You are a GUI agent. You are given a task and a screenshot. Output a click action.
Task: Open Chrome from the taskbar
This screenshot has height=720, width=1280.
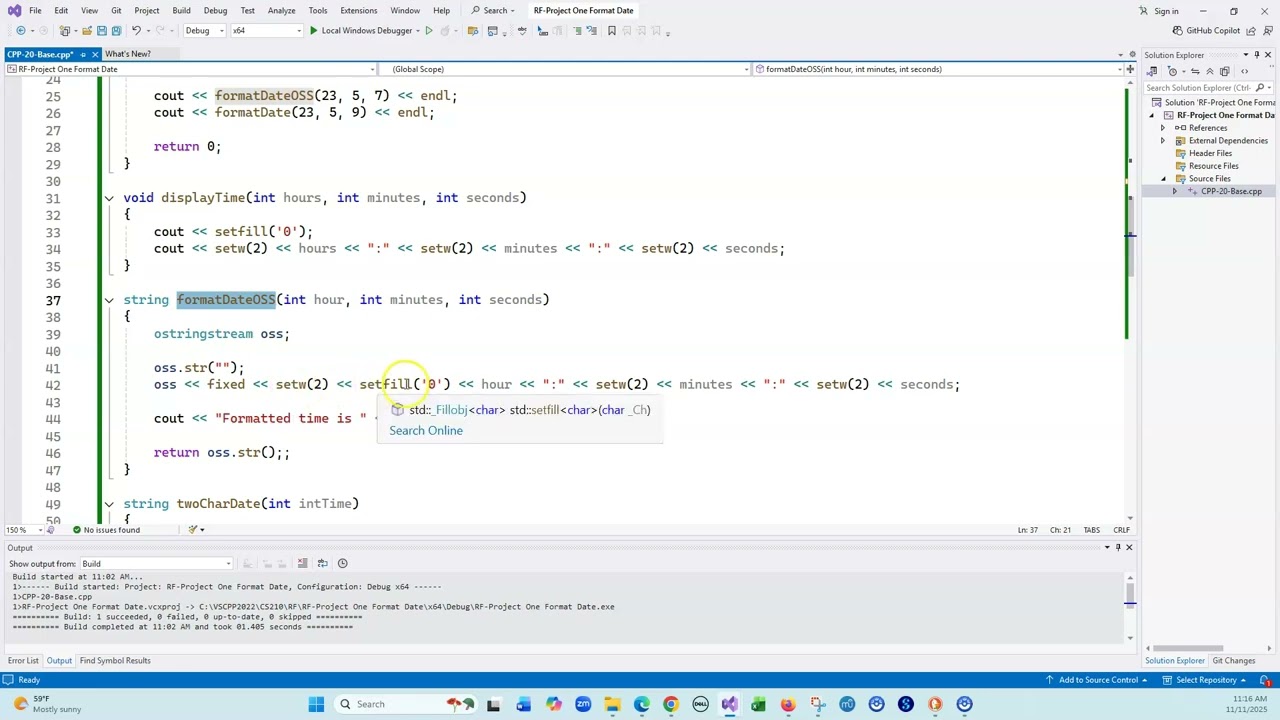pos(670,704)
